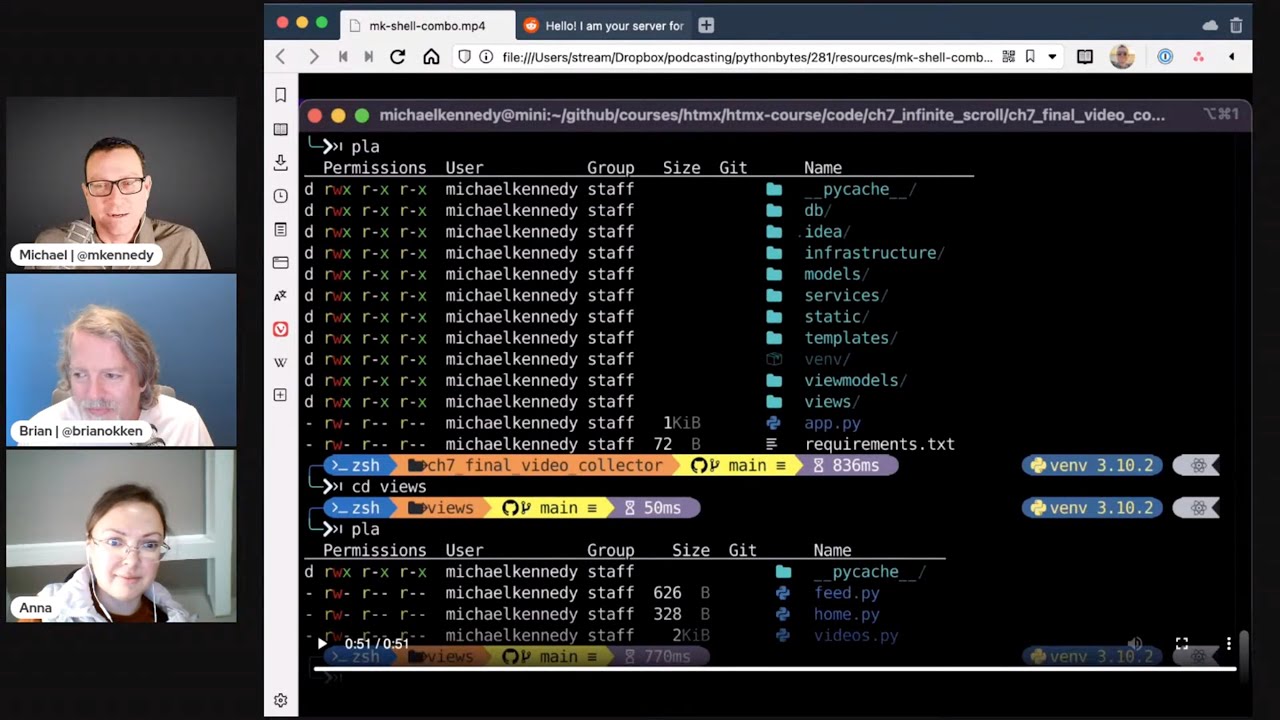Click the 'db/' folder name
Image resolution: width=1280 pixels, height=720 pixels.
817,210
